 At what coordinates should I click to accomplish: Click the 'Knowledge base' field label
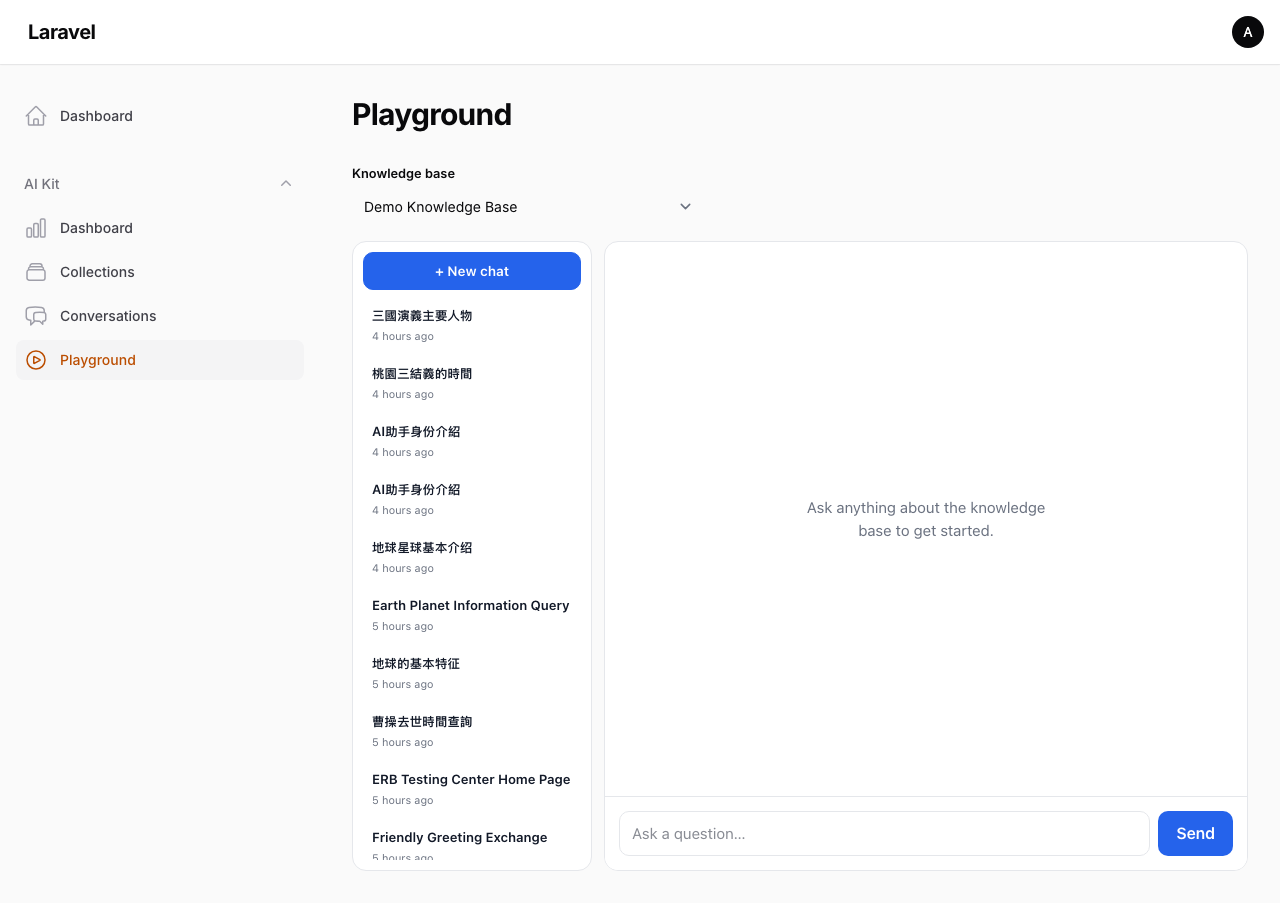pyautogui.click(x=403, y=173)
